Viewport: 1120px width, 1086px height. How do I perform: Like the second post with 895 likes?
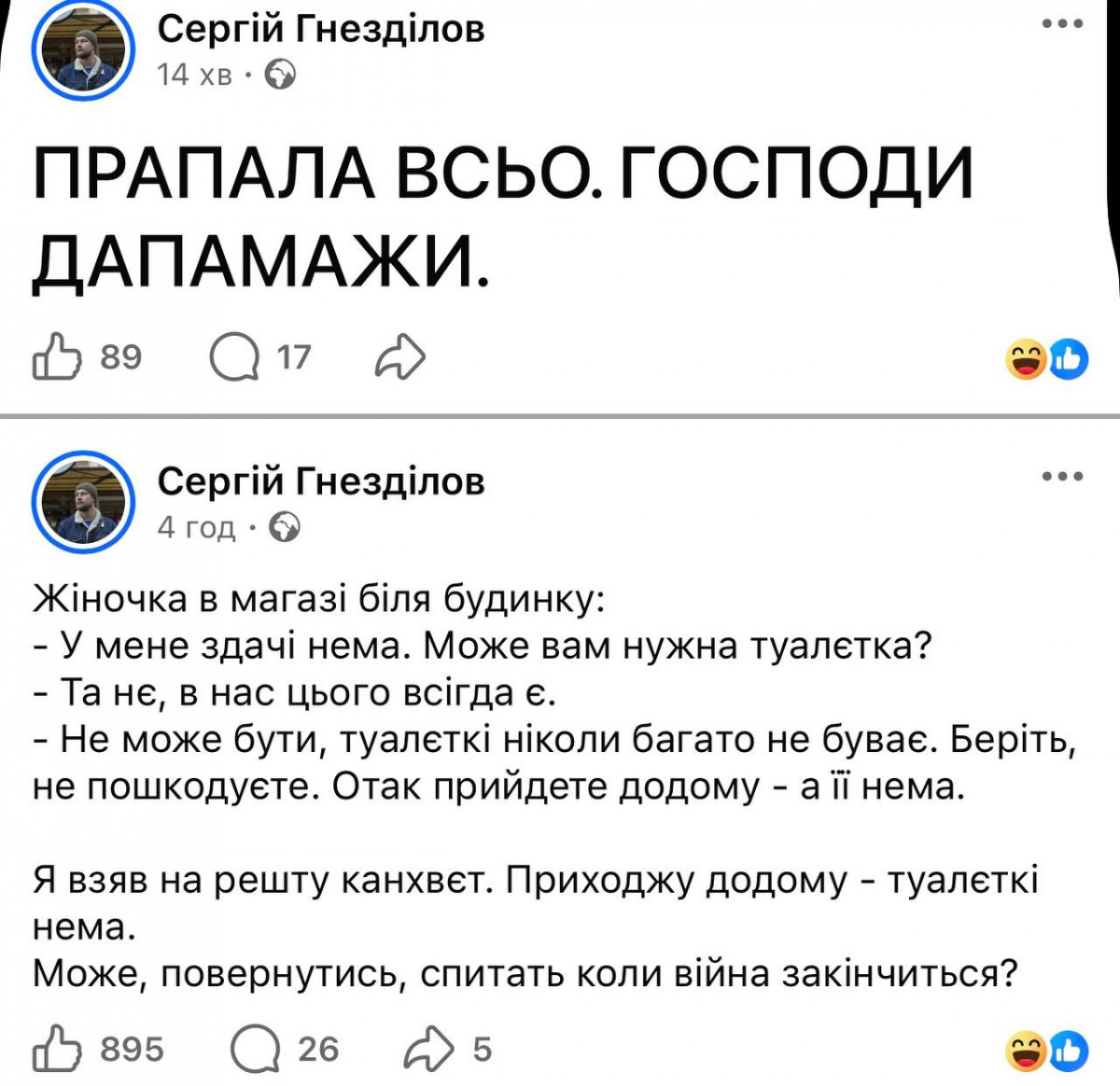tap(55, 1049)
